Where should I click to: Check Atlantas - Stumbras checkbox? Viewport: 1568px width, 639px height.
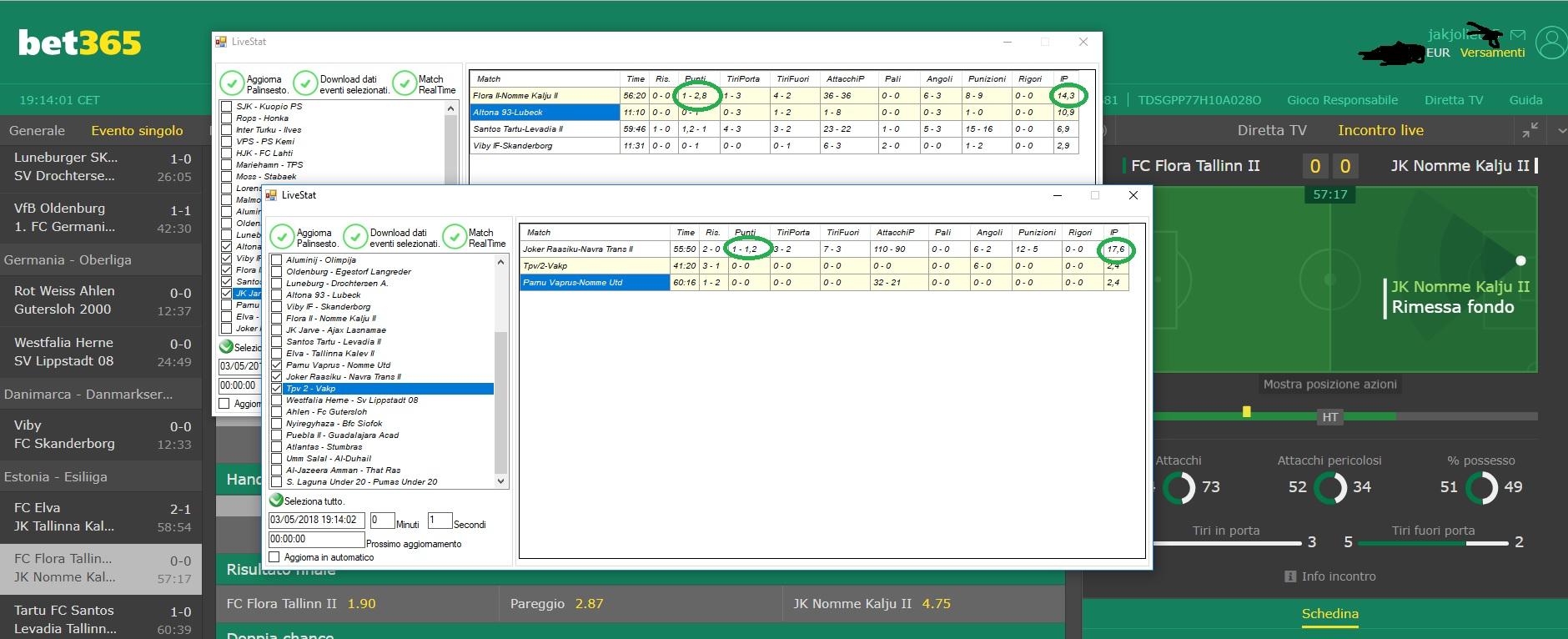[277, 447]
